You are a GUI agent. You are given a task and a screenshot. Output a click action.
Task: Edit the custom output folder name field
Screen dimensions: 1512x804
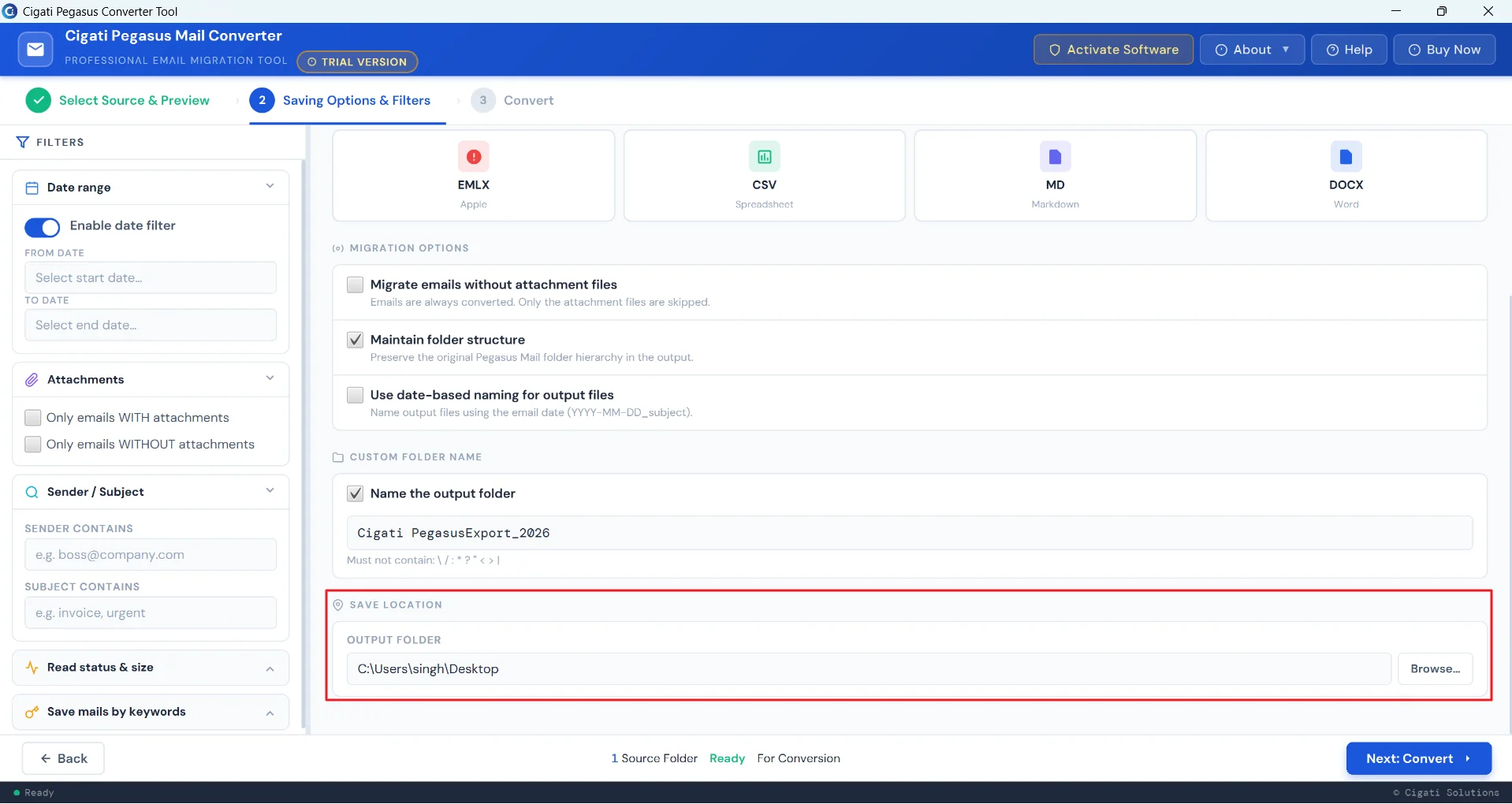[910, 533]
